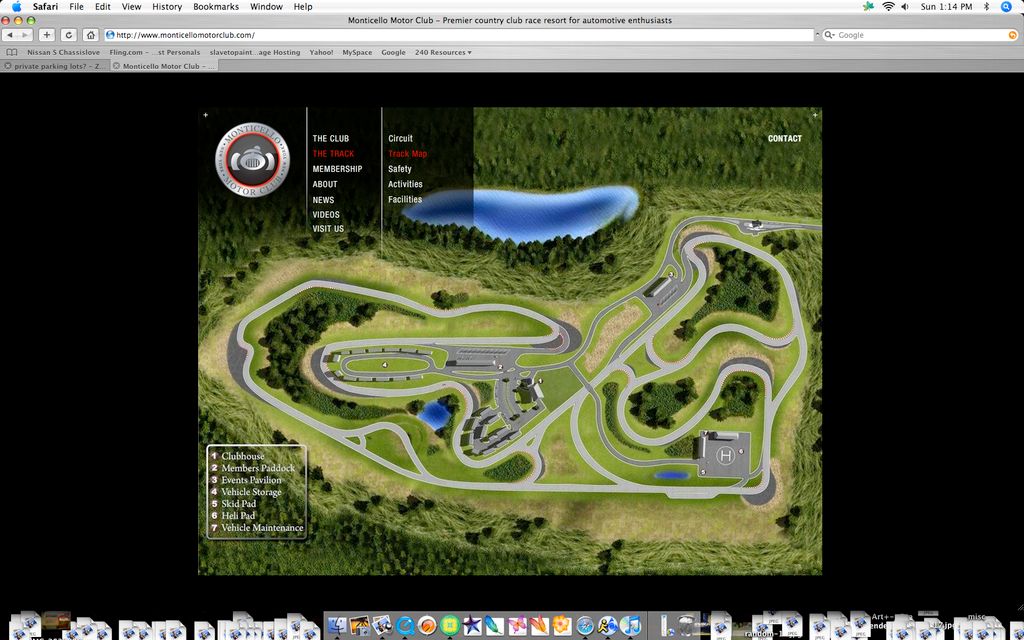The height and width of the screenshot is (640, 1024).
Task: Open the bookmarks book icon in bookmarks bar
Action: pyautogui.click(x=12, y=52)
